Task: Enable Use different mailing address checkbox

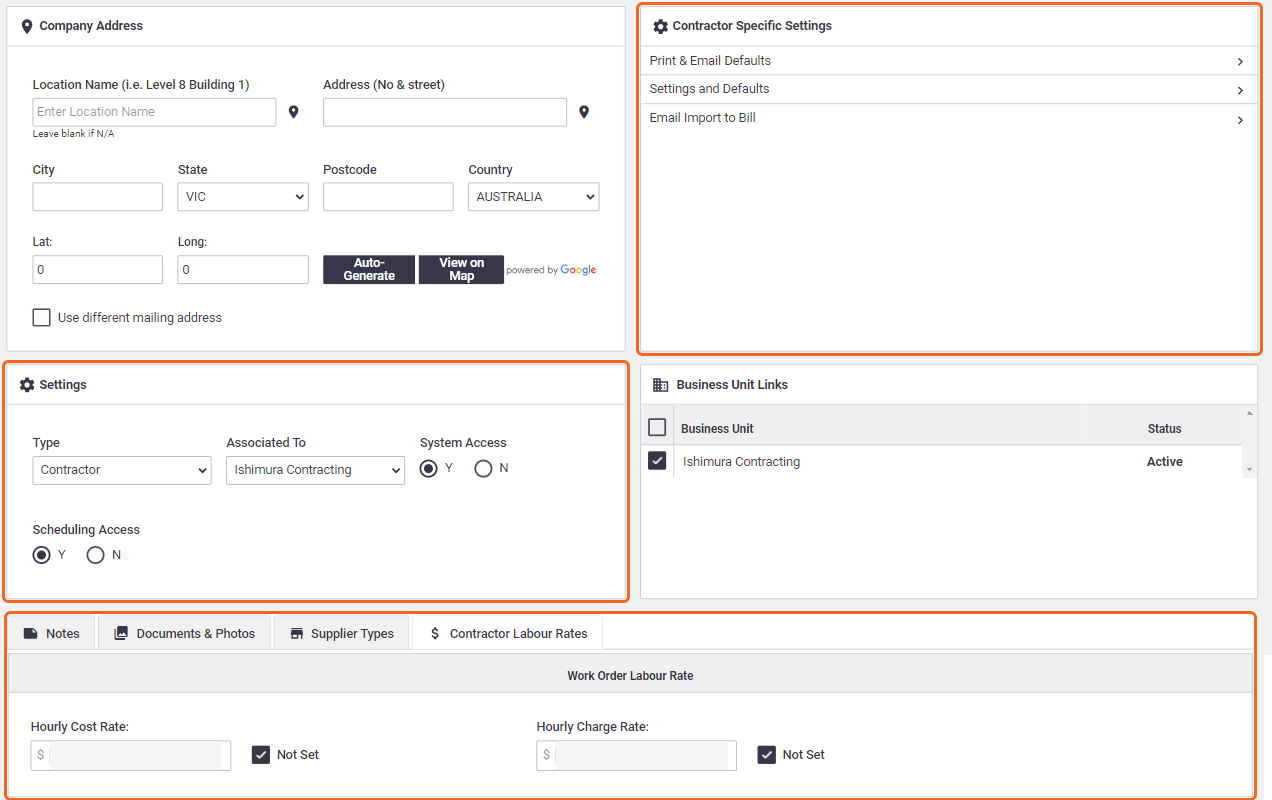Action: tap(41, 317)
